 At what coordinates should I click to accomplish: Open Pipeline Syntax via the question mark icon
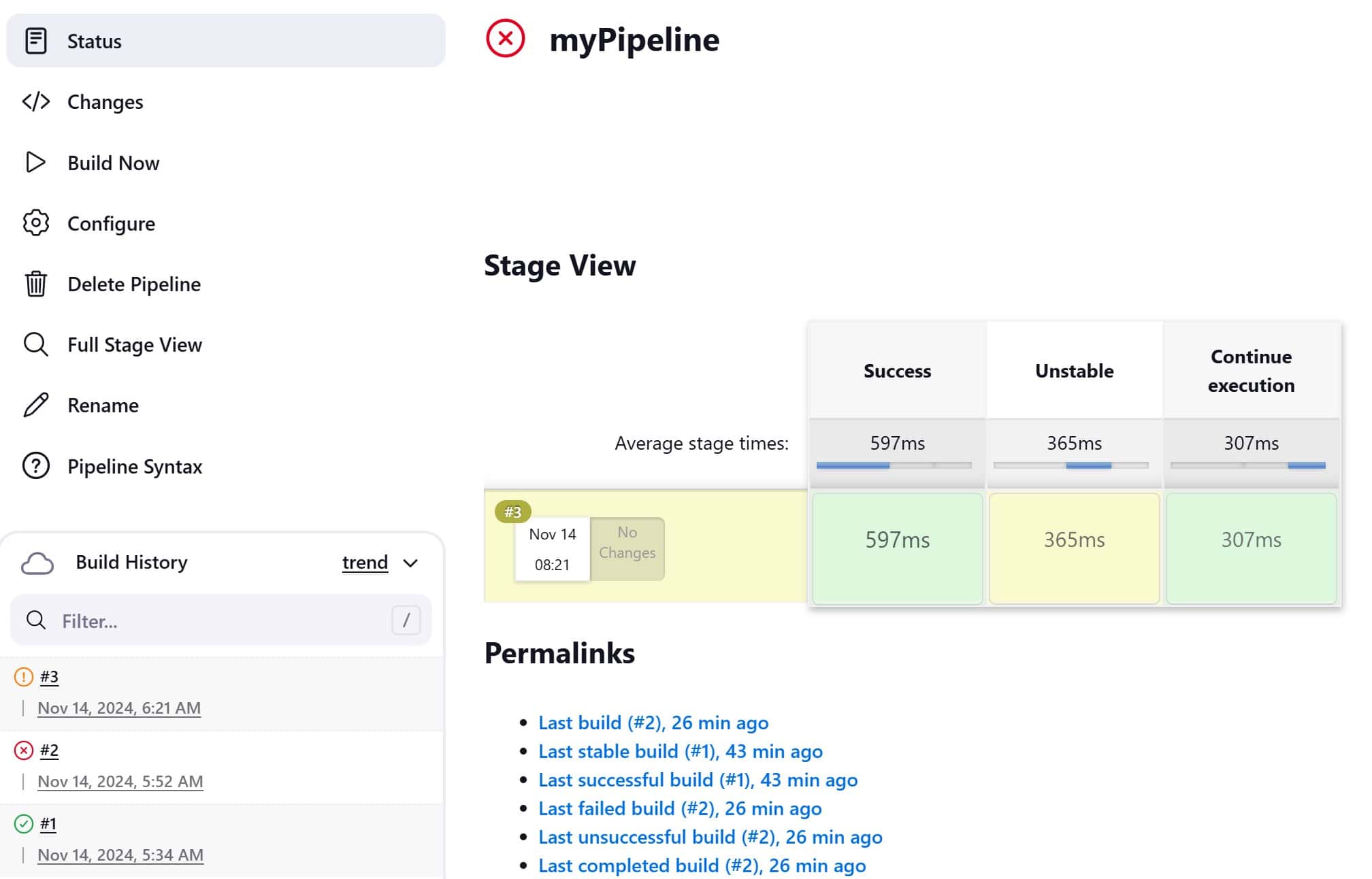[35, 467]
